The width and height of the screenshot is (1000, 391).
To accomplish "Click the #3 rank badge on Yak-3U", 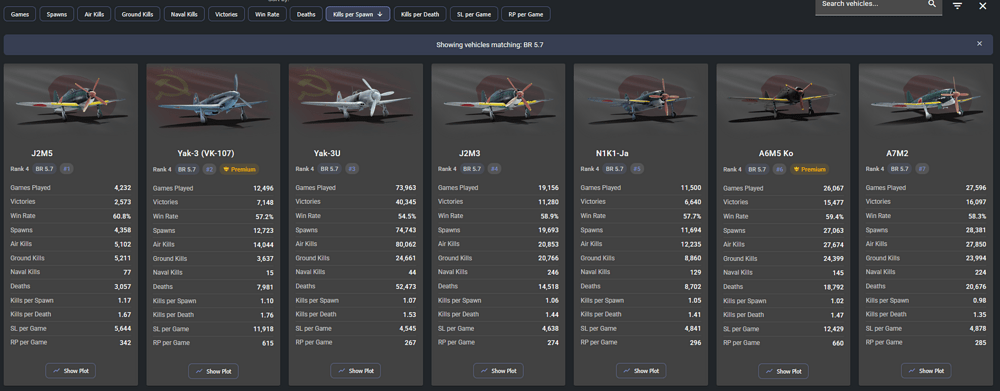I will tap(352, 168).
